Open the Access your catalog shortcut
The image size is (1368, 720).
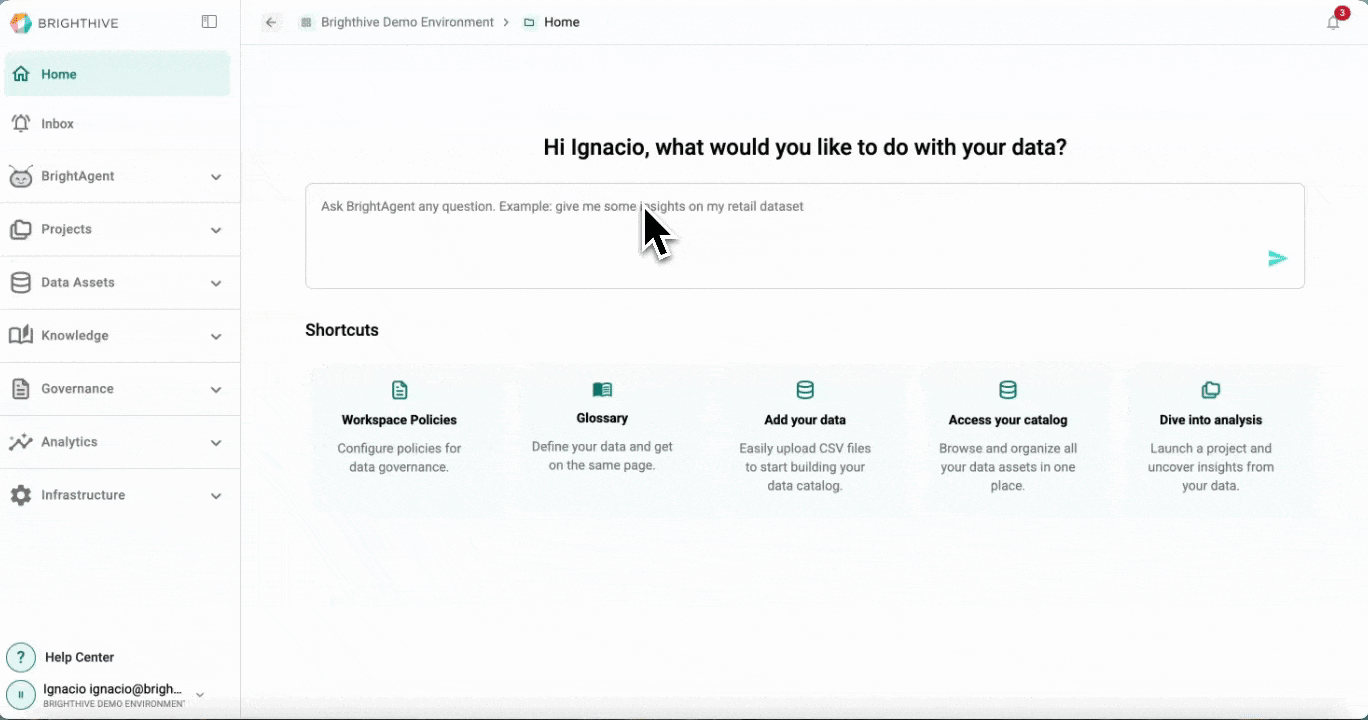[1008, 440]
